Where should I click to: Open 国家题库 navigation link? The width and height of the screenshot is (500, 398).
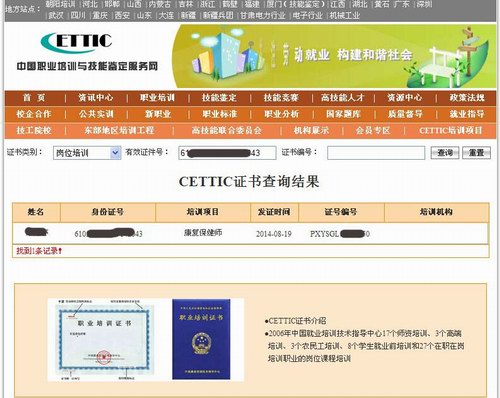point(343,114)
